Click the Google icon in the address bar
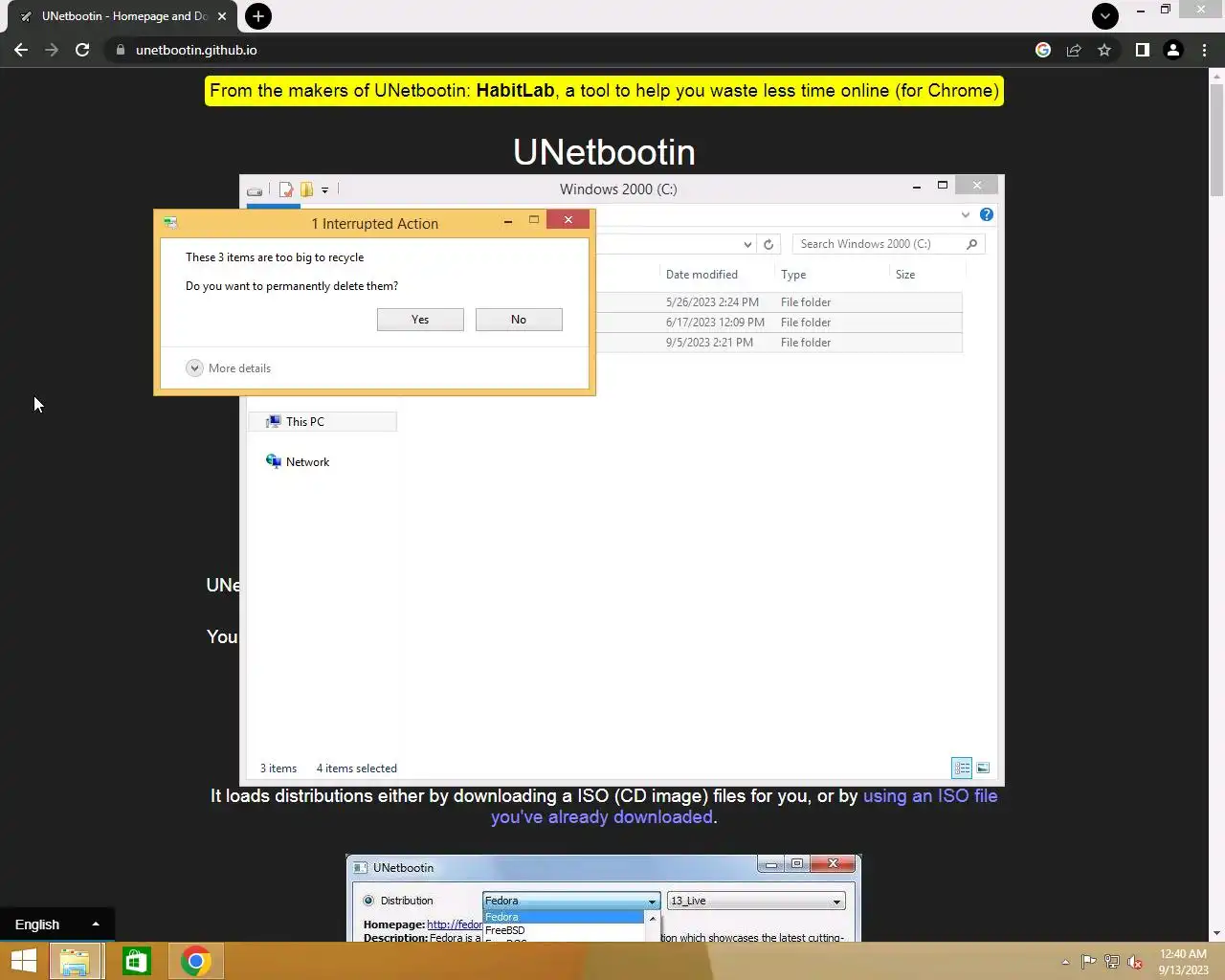This screenshot has width=1225, height=980. pos(1043,50)
